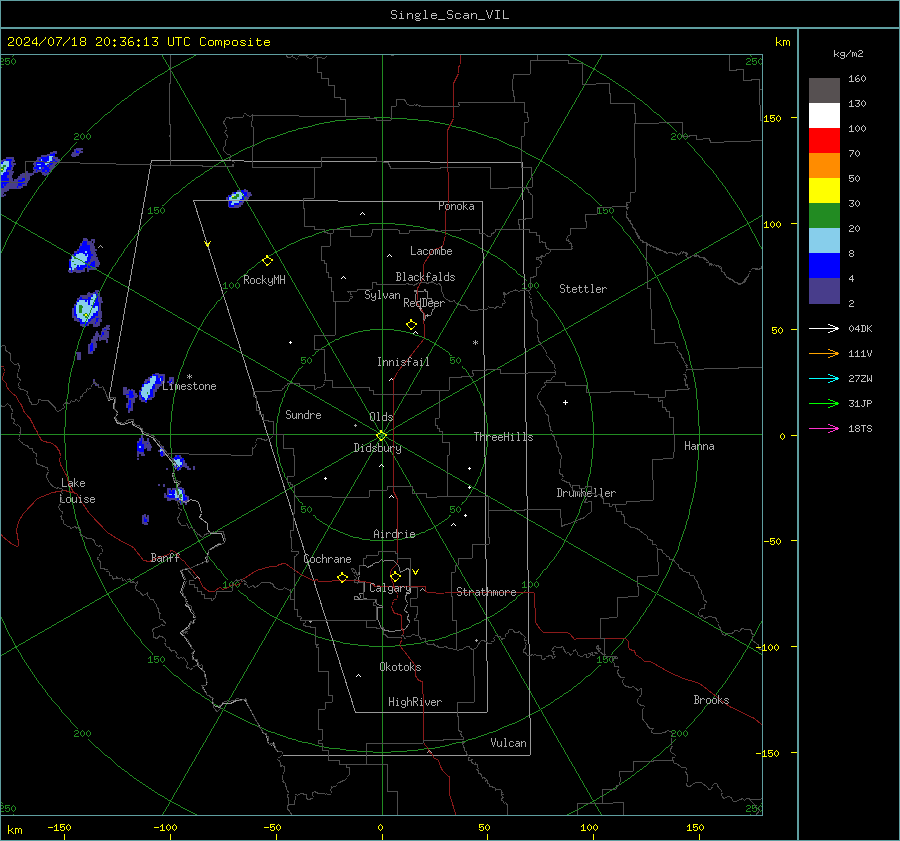Click the radar-center diamond marker at Olds

coord(382,436)
